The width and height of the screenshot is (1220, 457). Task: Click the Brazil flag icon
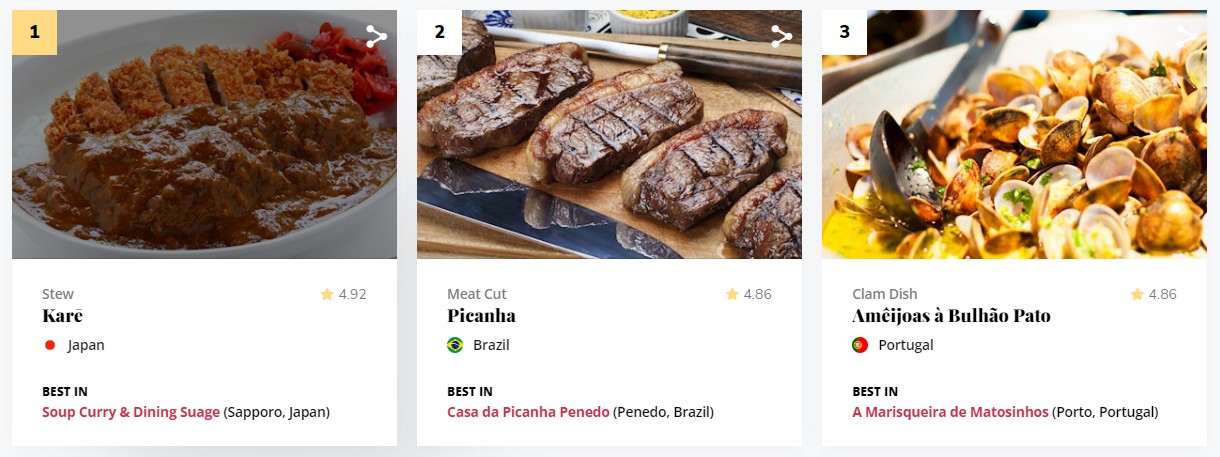(455, 345)
